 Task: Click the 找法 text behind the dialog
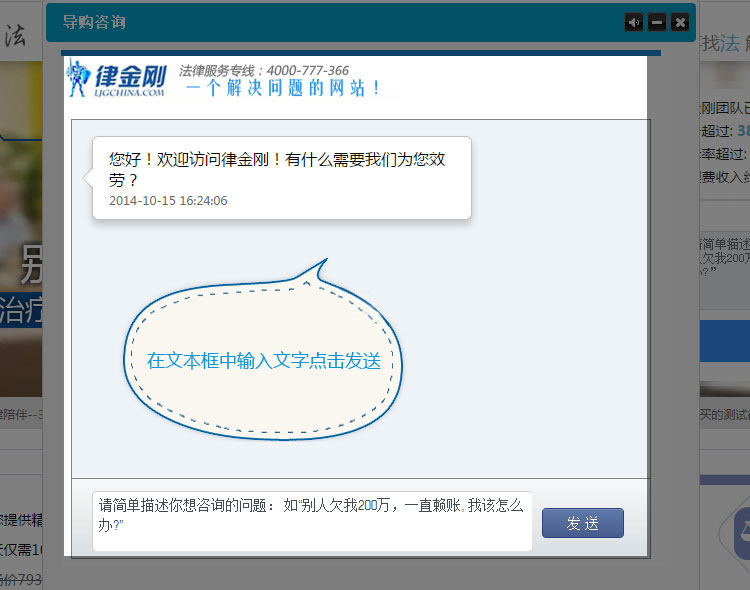click(x=720, y=43)
